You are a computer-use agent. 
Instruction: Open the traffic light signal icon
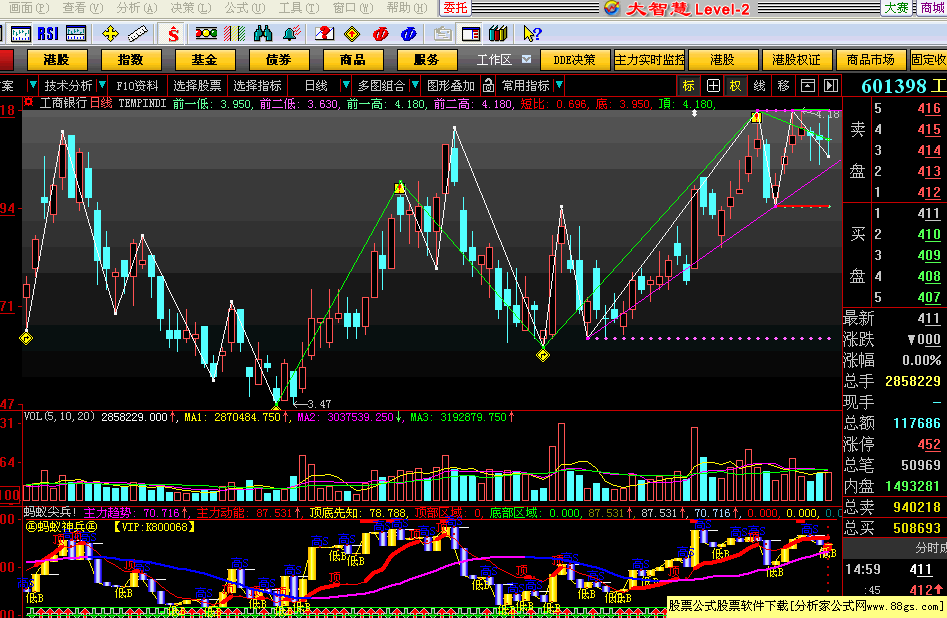point(206,34)
